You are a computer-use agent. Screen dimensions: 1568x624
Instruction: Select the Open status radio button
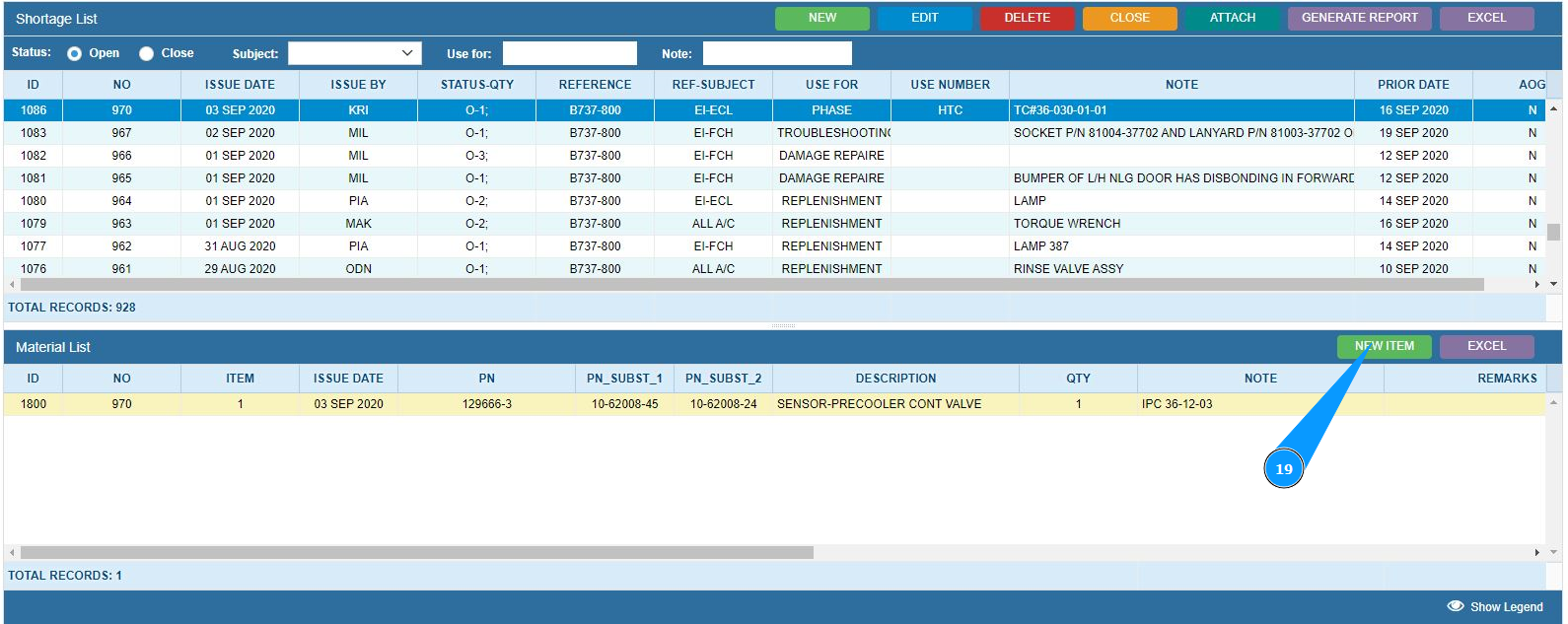click(74, 53)
